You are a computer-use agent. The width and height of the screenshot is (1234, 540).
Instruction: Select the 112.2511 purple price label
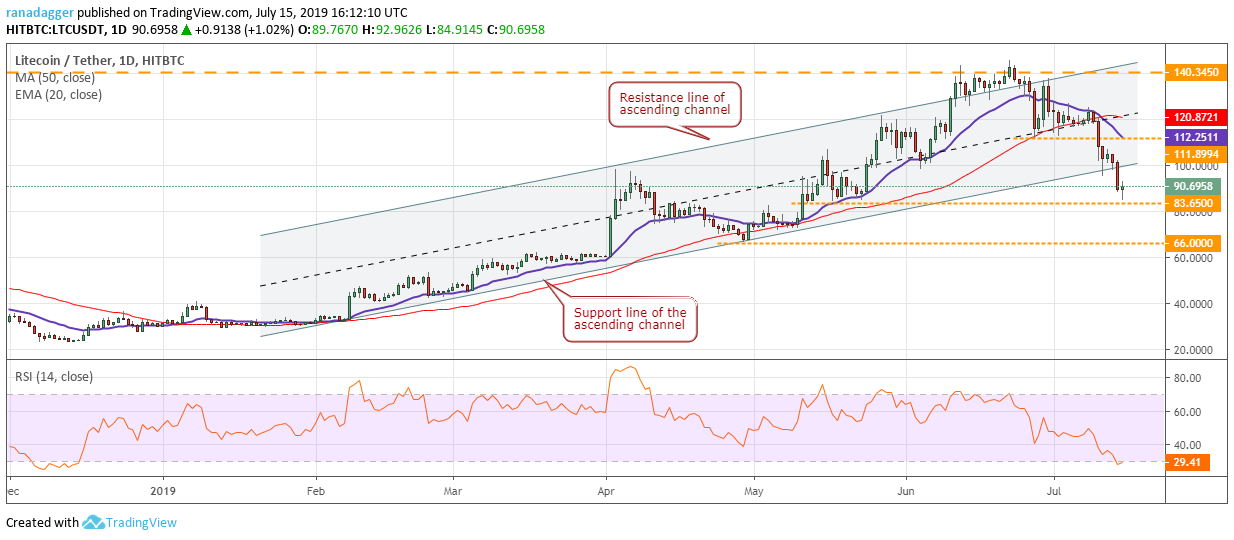1198,137
